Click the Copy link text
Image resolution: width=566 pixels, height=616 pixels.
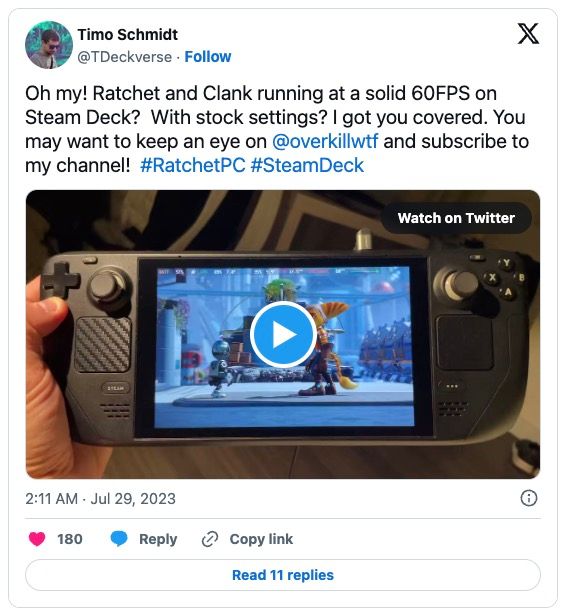coord(261,539)
